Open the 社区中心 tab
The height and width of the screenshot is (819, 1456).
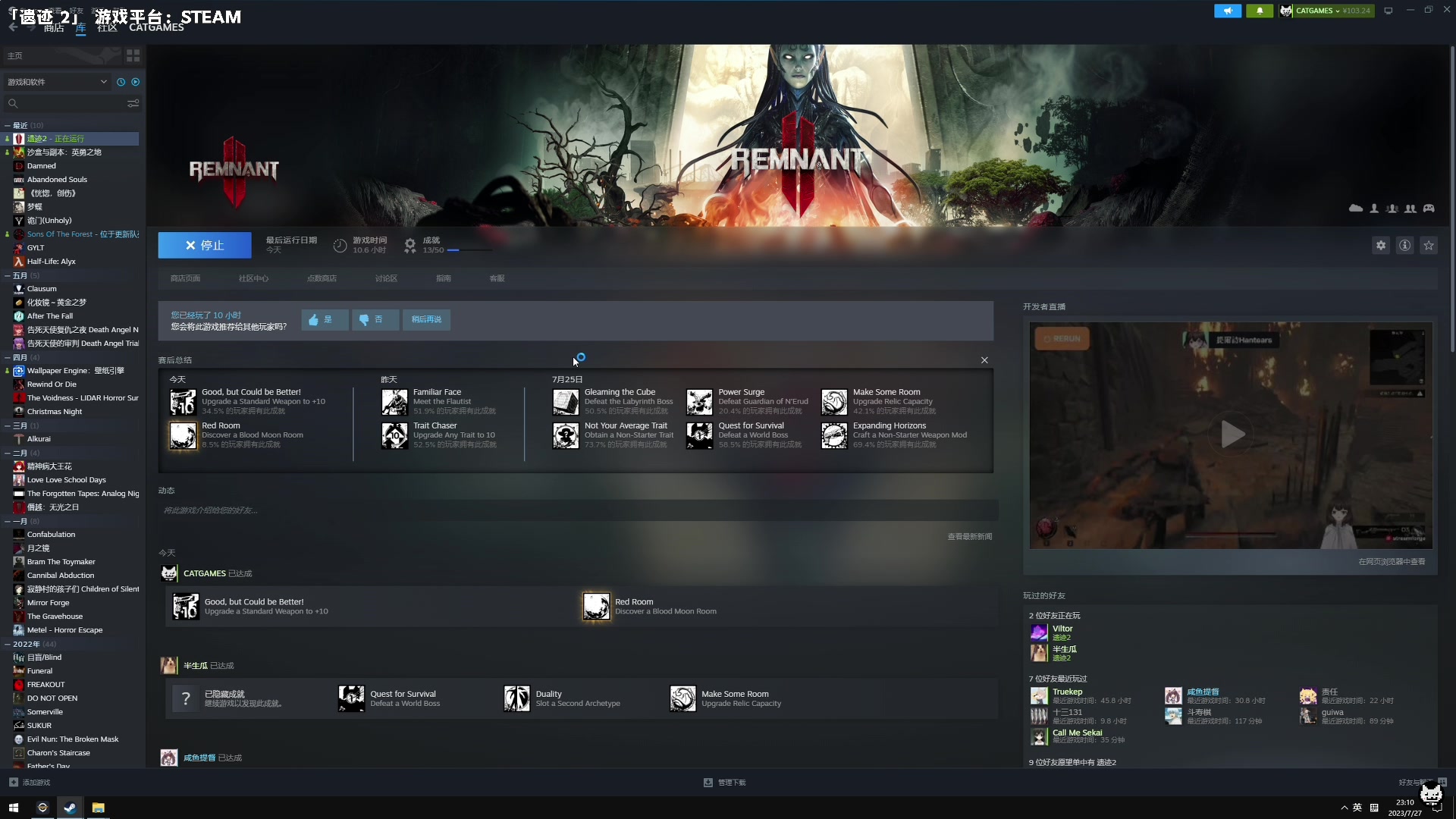(253, 278)
